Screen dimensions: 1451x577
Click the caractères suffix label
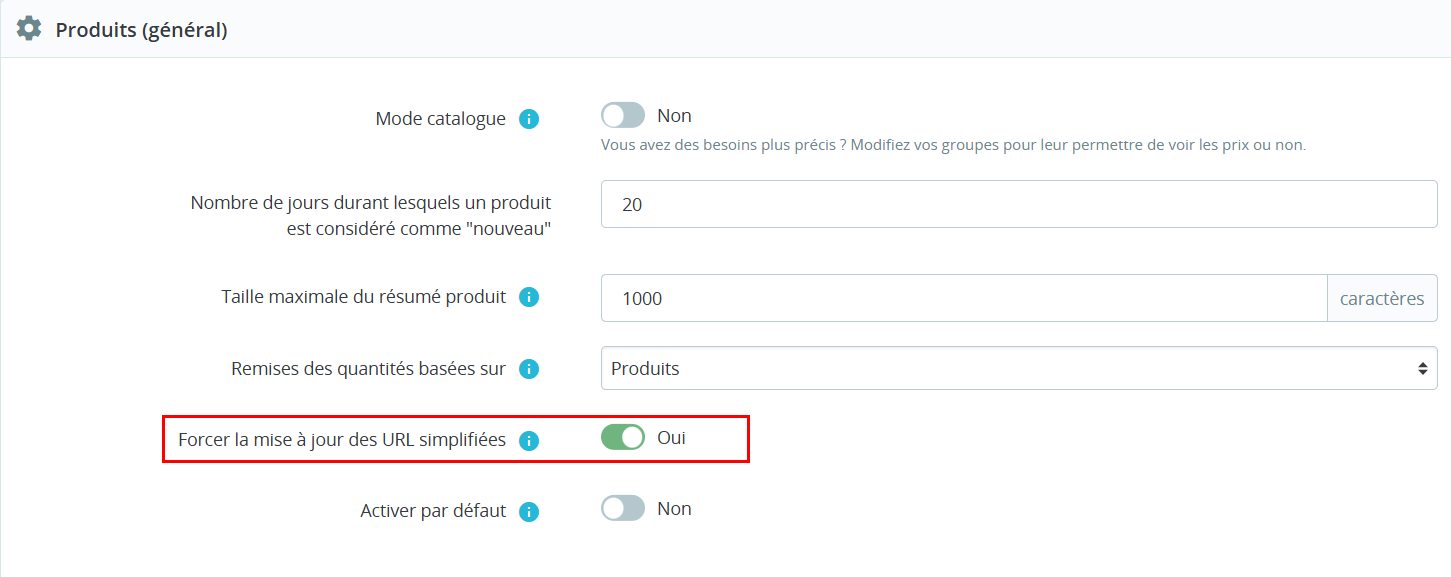coord(1382,298)
